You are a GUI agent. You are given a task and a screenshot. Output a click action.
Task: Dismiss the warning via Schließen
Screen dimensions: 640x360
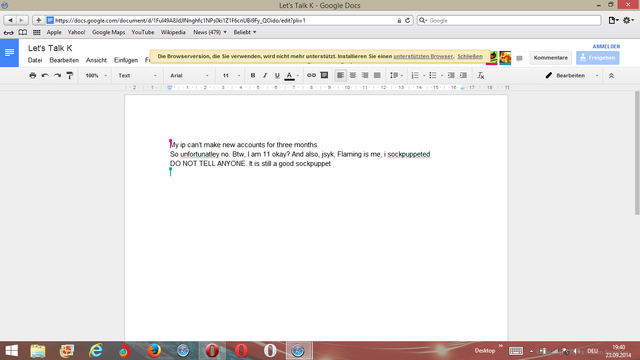pyautogui.click(x=470, y=56)
